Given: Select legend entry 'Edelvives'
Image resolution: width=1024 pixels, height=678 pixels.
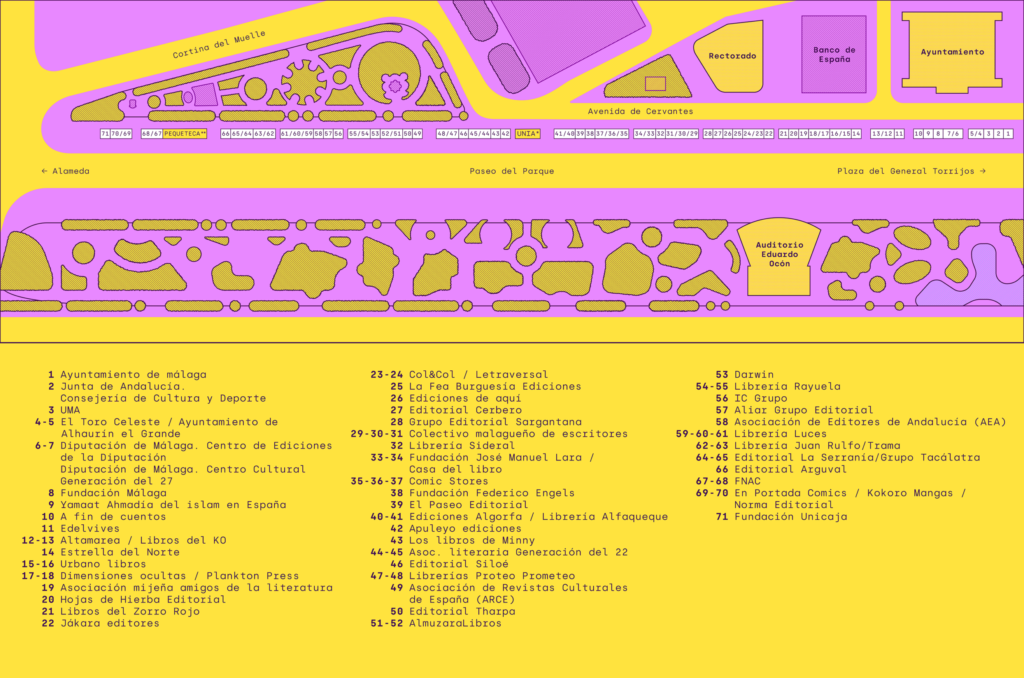Looking at the screenshot, I should click(90, 528).
